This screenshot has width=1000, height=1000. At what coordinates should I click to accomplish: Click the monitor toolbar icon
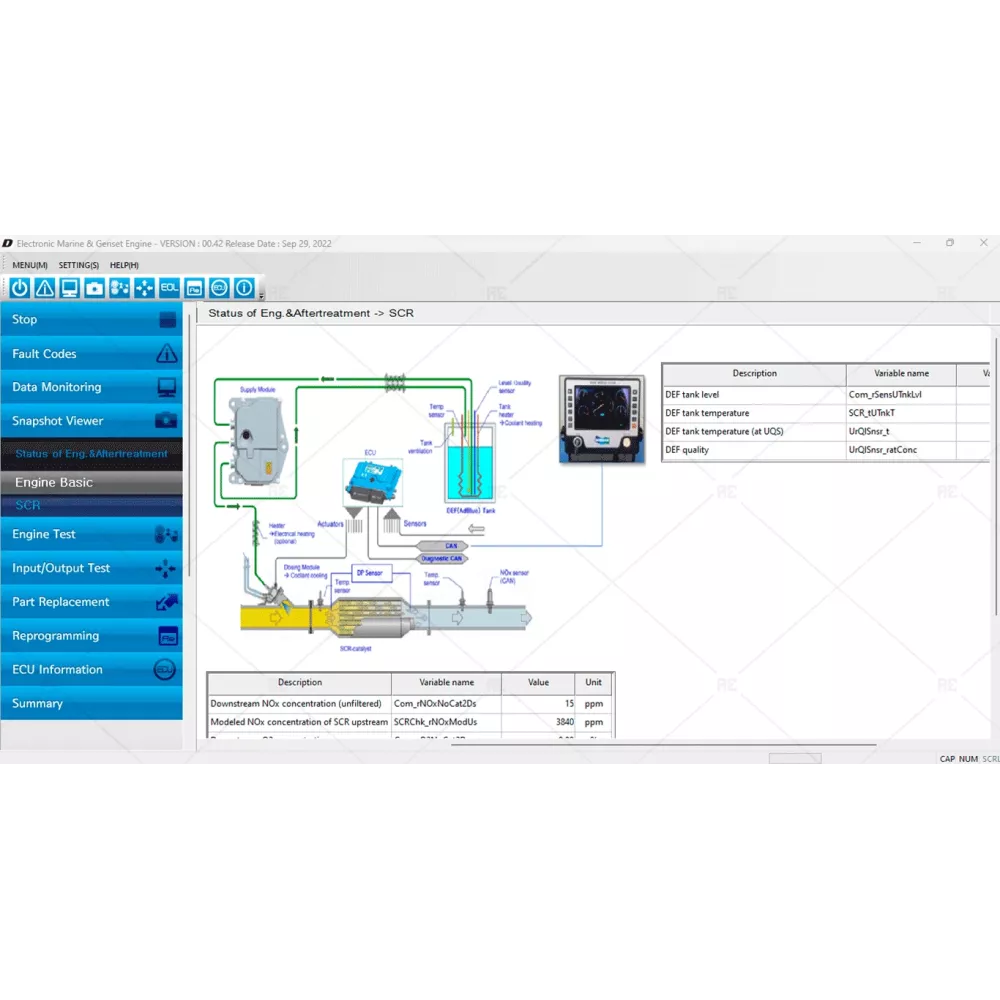coord(69,288)
